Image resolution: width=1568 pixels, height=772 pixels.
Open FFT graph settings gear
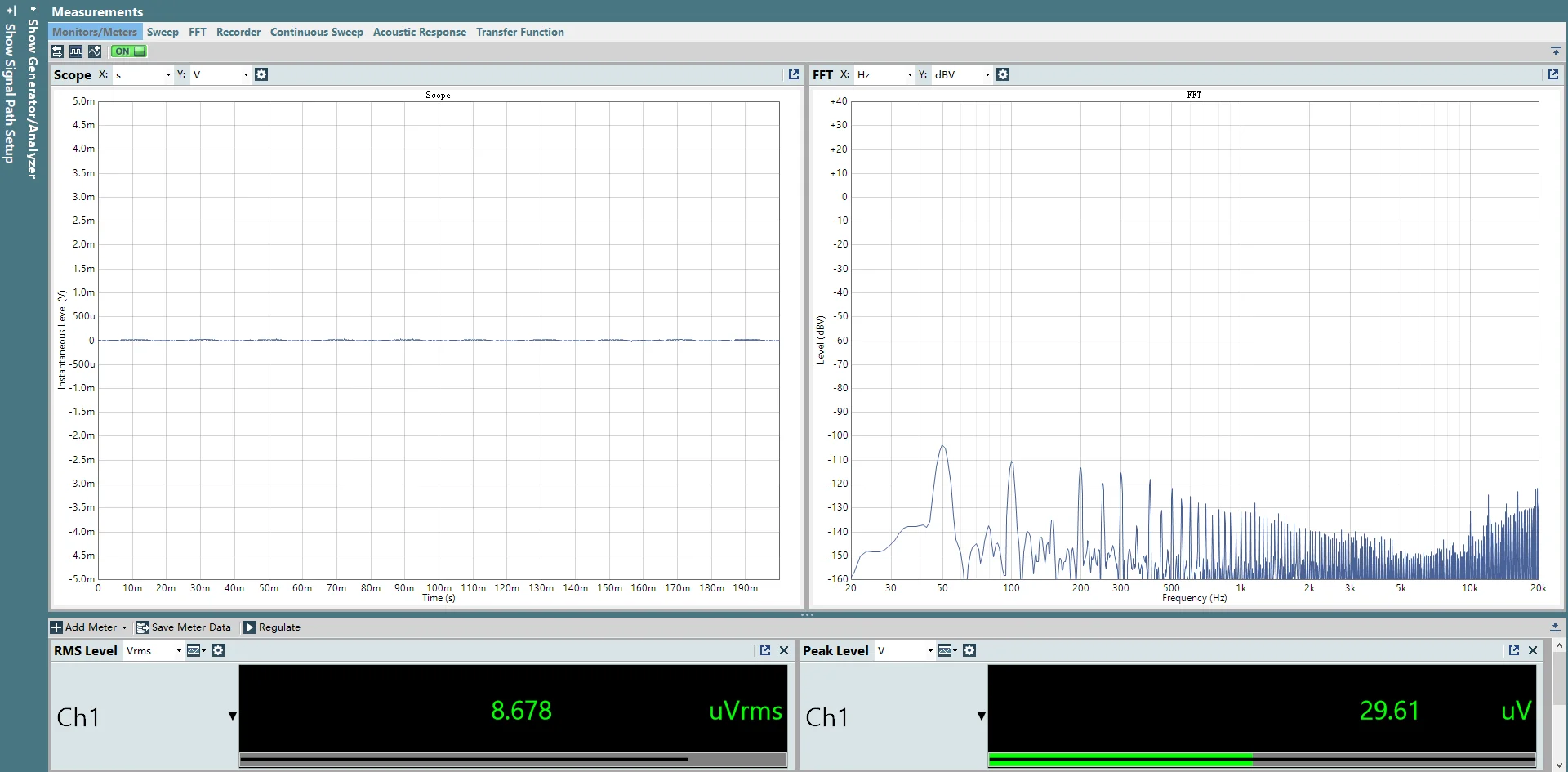[x=1003, y=74]
